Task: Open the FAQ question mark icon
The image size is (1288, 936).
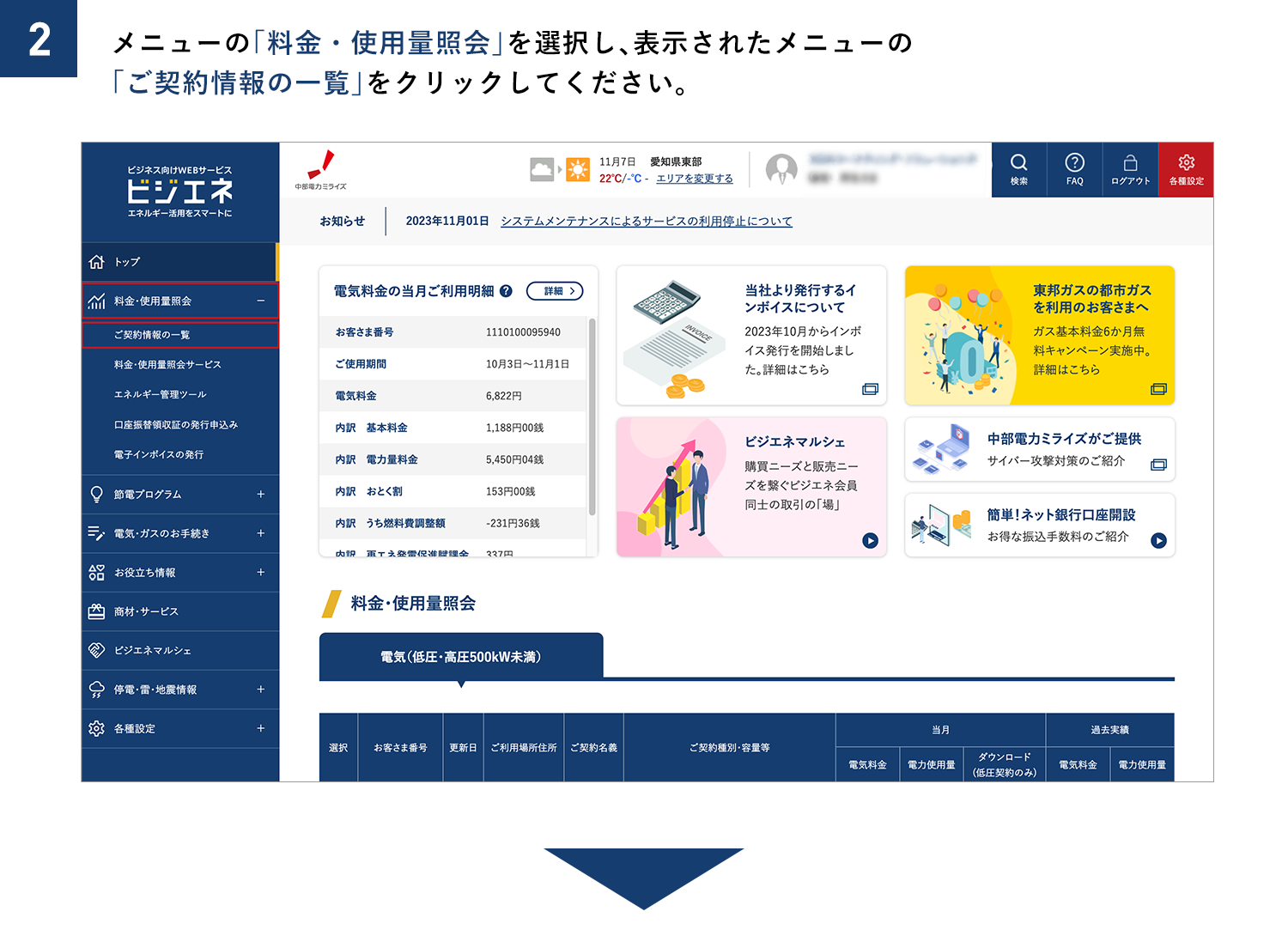Action: [1074, 169]
